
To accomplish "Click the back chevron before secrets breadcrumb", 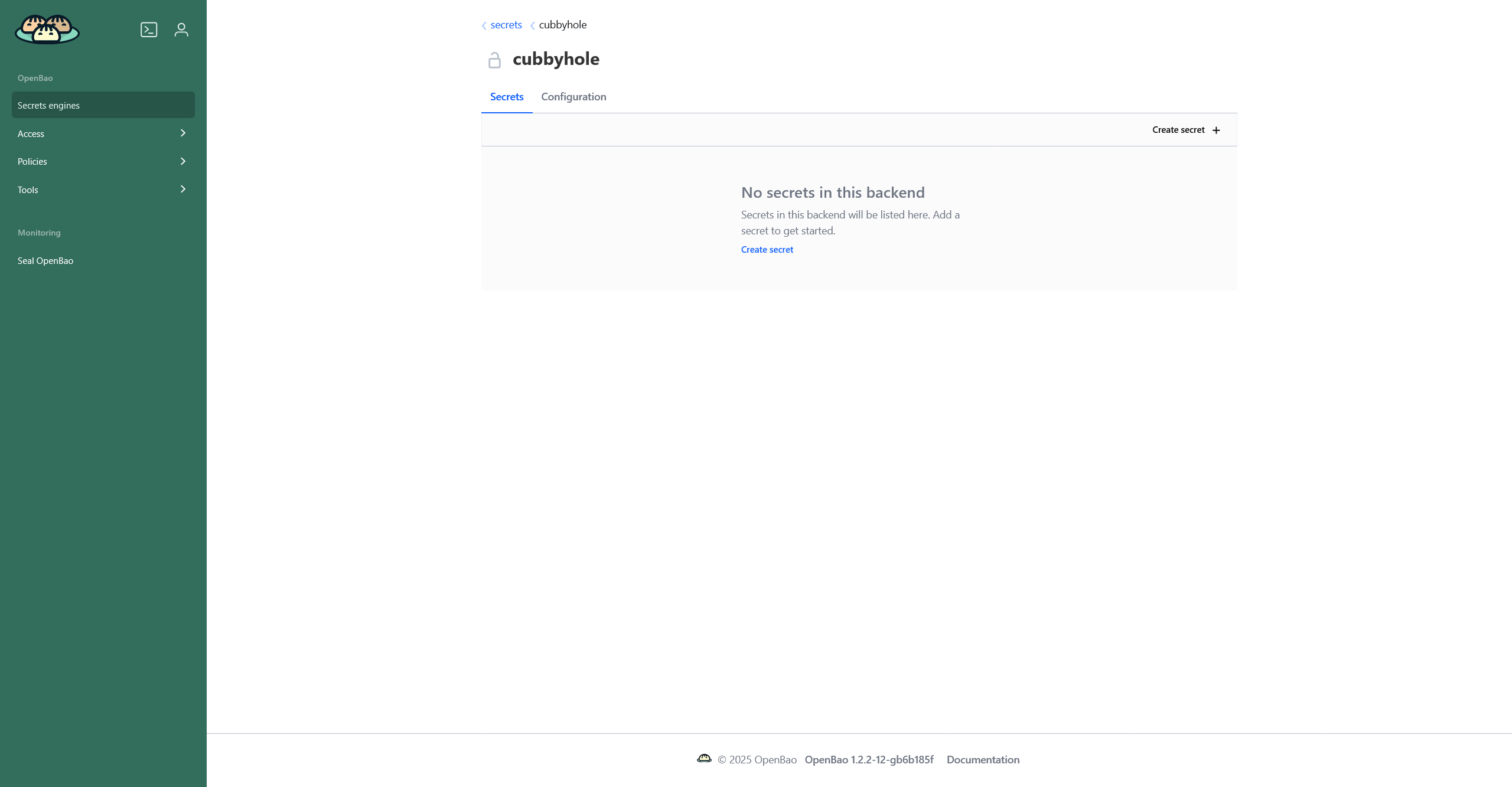I will tap(484, 25).
